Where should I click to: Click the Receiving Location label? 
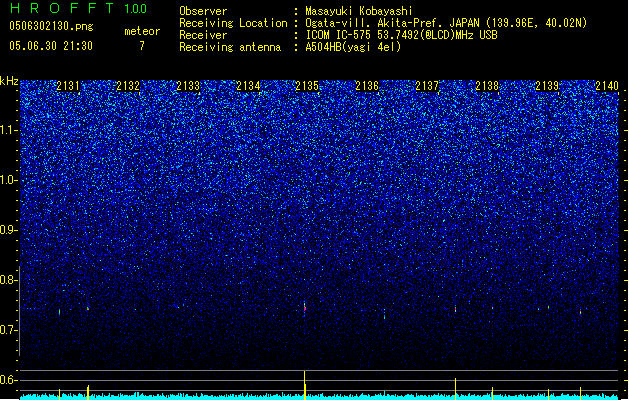233,23
